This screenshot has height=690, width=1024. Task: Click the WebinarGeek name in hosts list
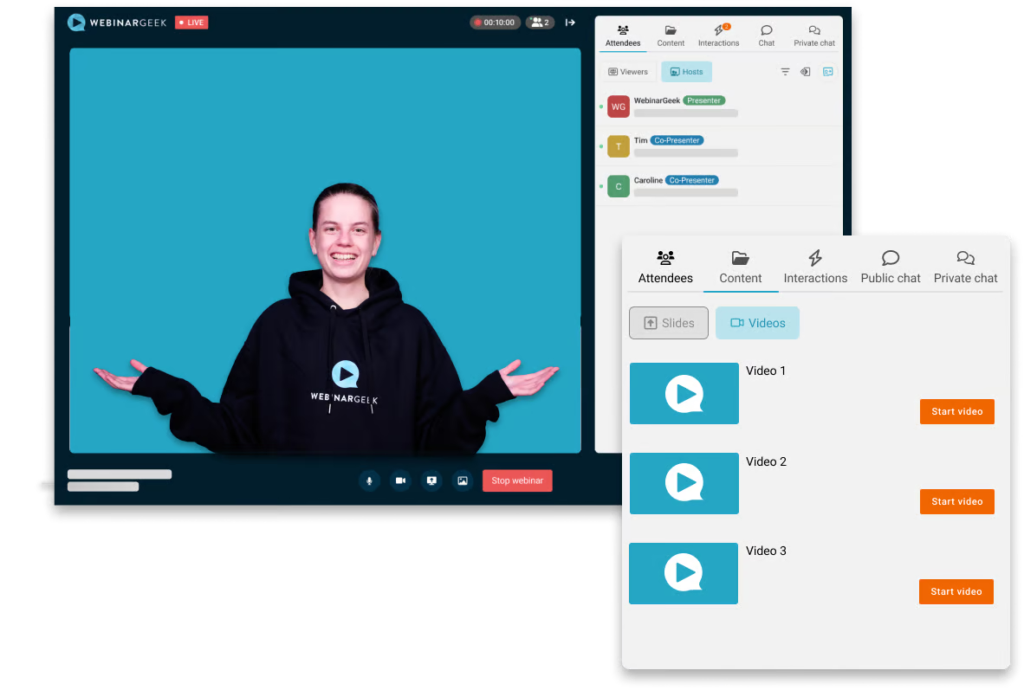coord(657,101)
